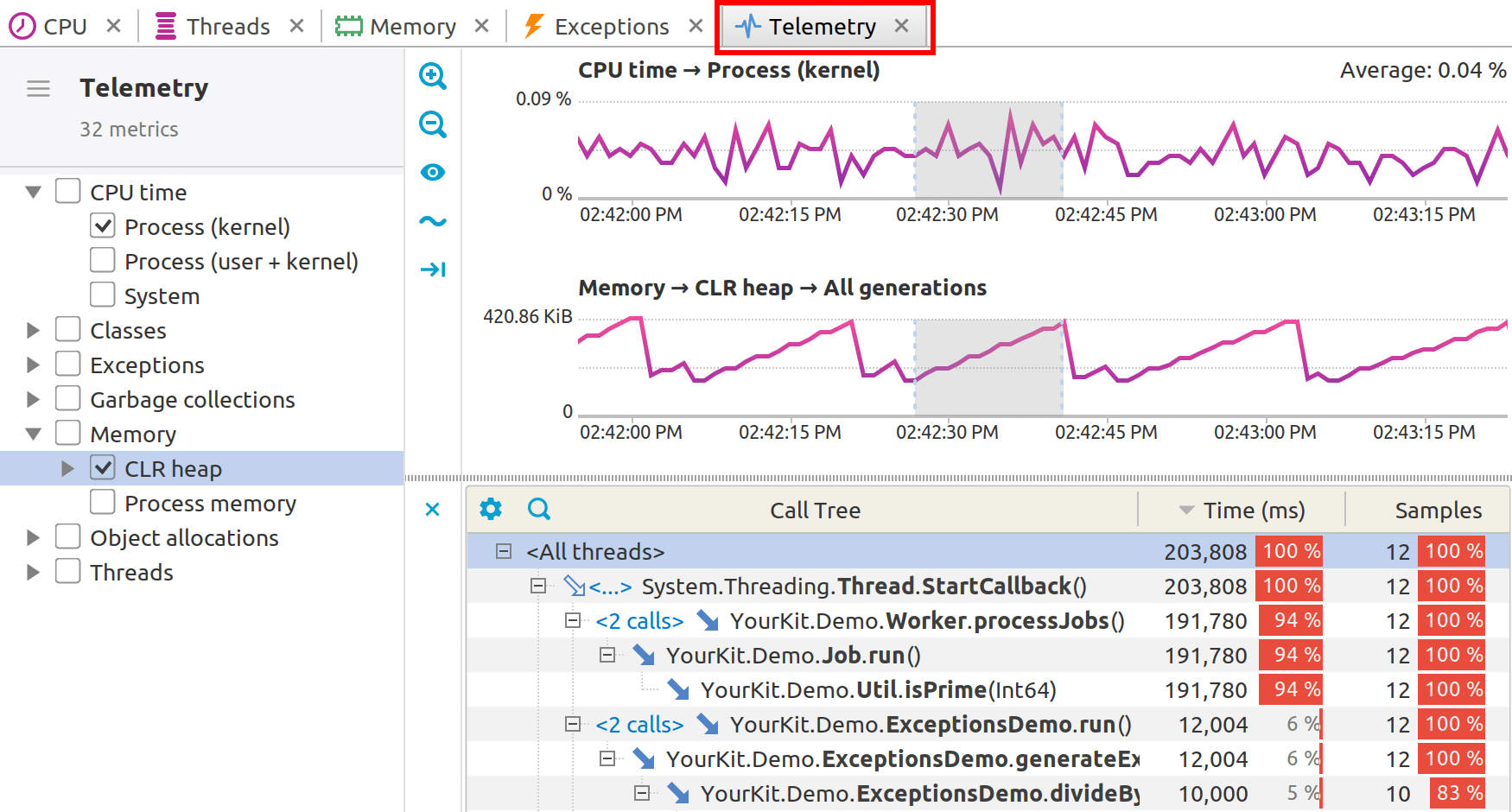Screen dimensions: 1512x812
Task: Zoom out of the telemetry graph
Action: click(x=433, y=124)
